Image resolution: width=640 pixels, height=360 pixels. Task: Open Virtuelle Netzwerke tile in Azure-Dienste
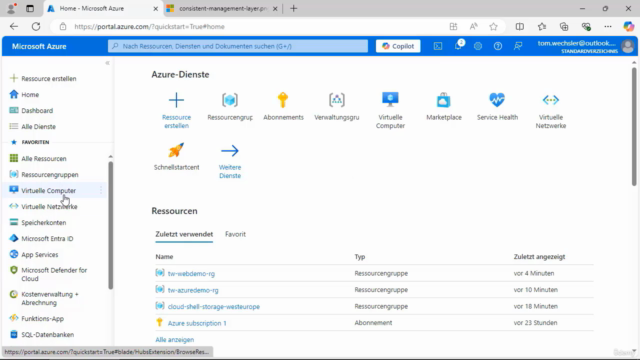(551, 110)
